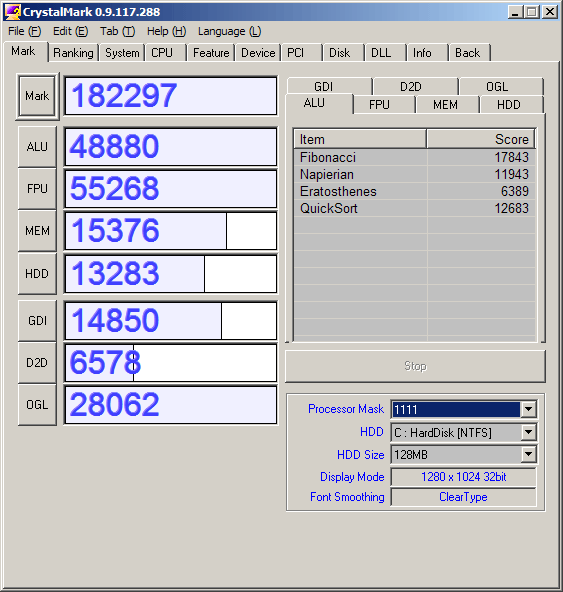Switch to the Back tab
This screenshot has height=592, width=563.
469,53
